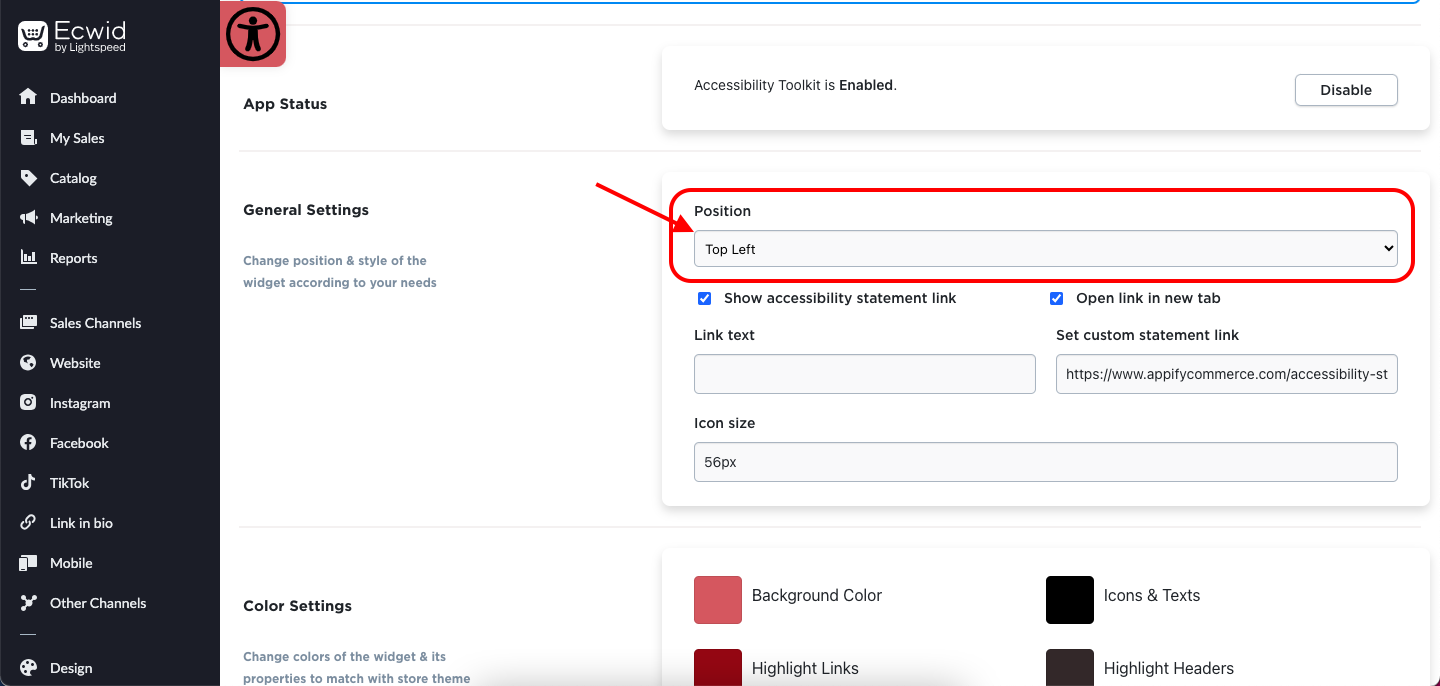Go to Instagram menu item

coord(80,403)
